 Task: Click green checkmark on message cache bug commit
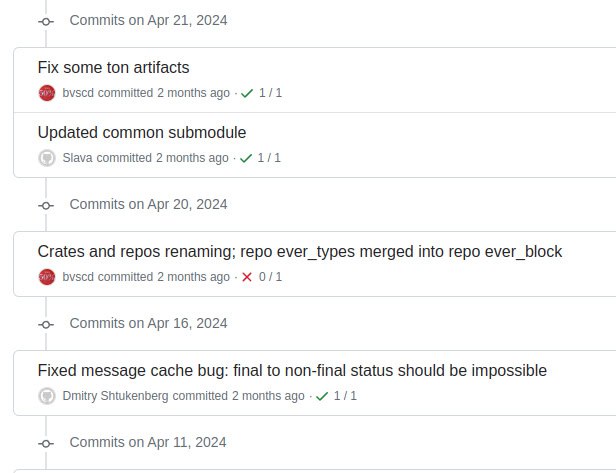pos(322,396)
